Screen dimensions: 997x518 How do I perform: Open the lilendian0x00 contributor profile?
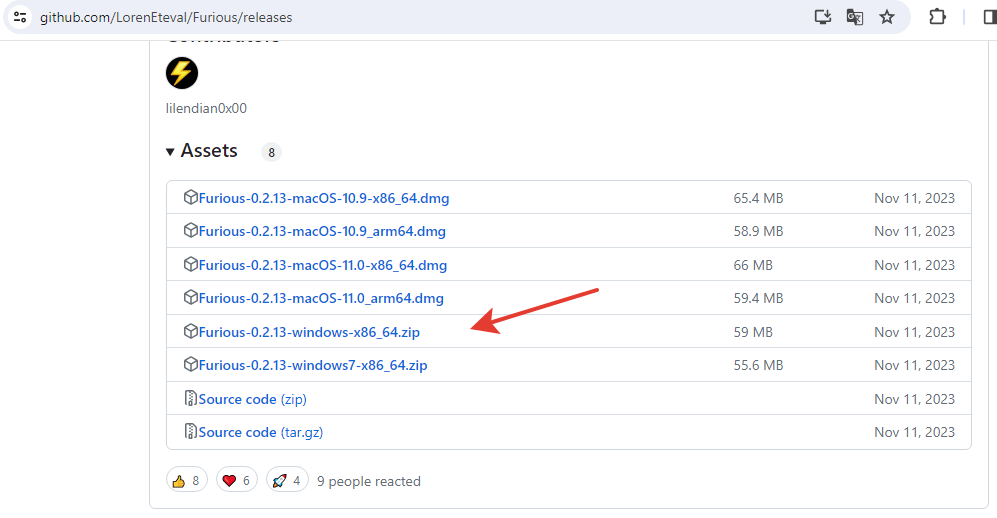tap(206, 108)
